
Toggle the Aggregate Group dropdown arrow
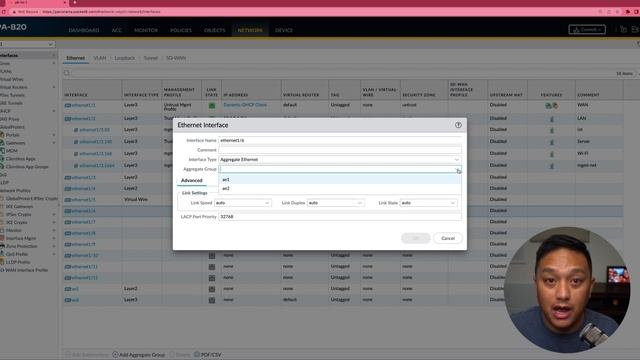click(457, 169)
